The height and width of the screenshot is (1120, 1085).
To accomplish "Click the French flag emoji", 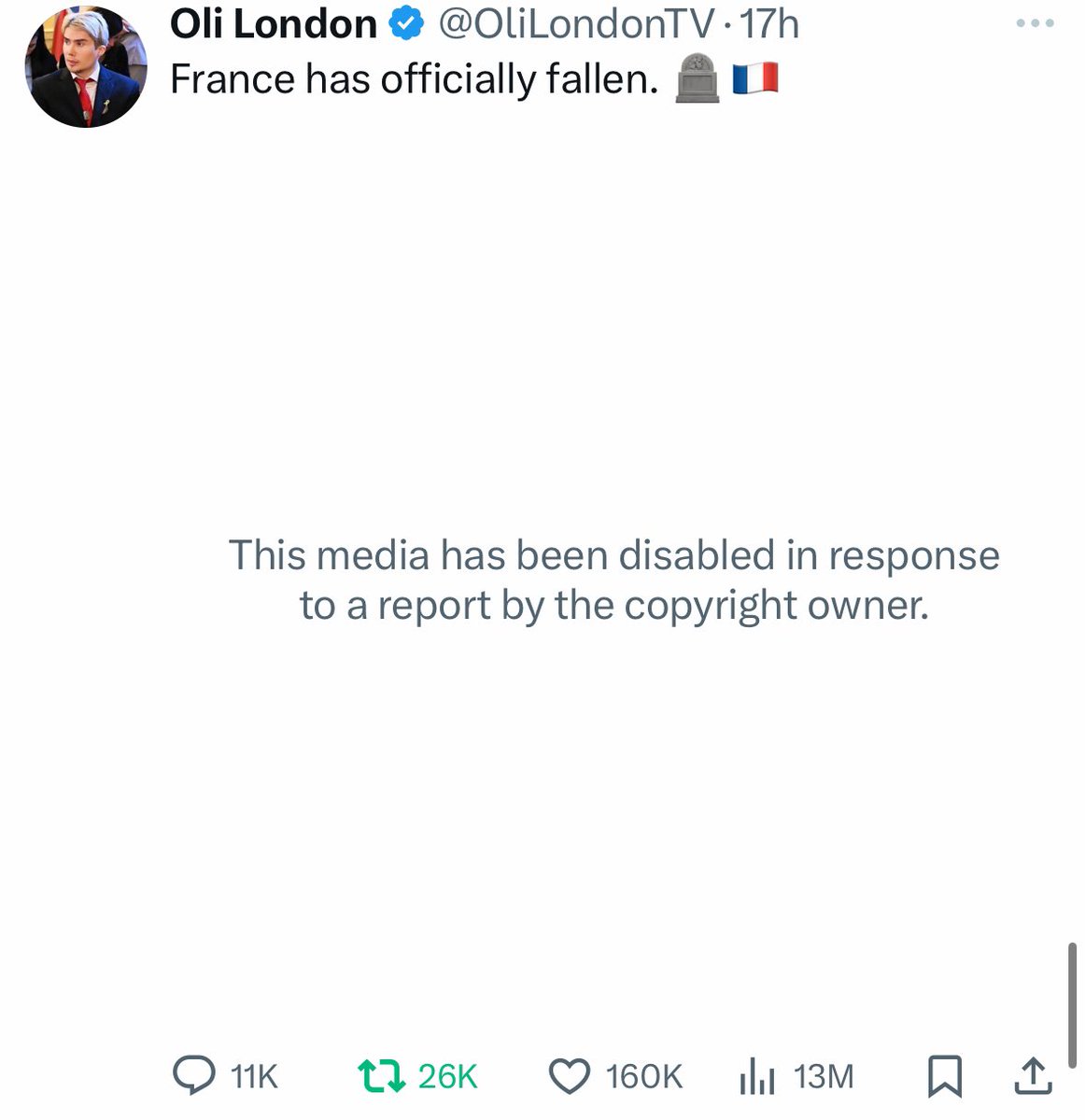I will coord(754,78).
